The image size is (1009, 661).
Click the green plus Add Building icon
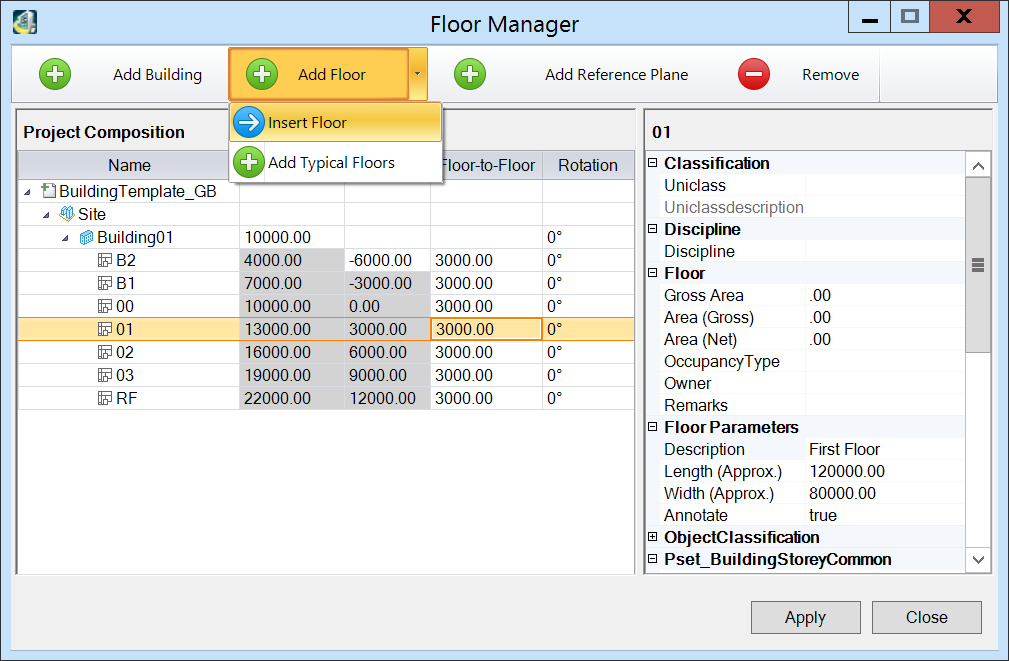tap(55, 74)
